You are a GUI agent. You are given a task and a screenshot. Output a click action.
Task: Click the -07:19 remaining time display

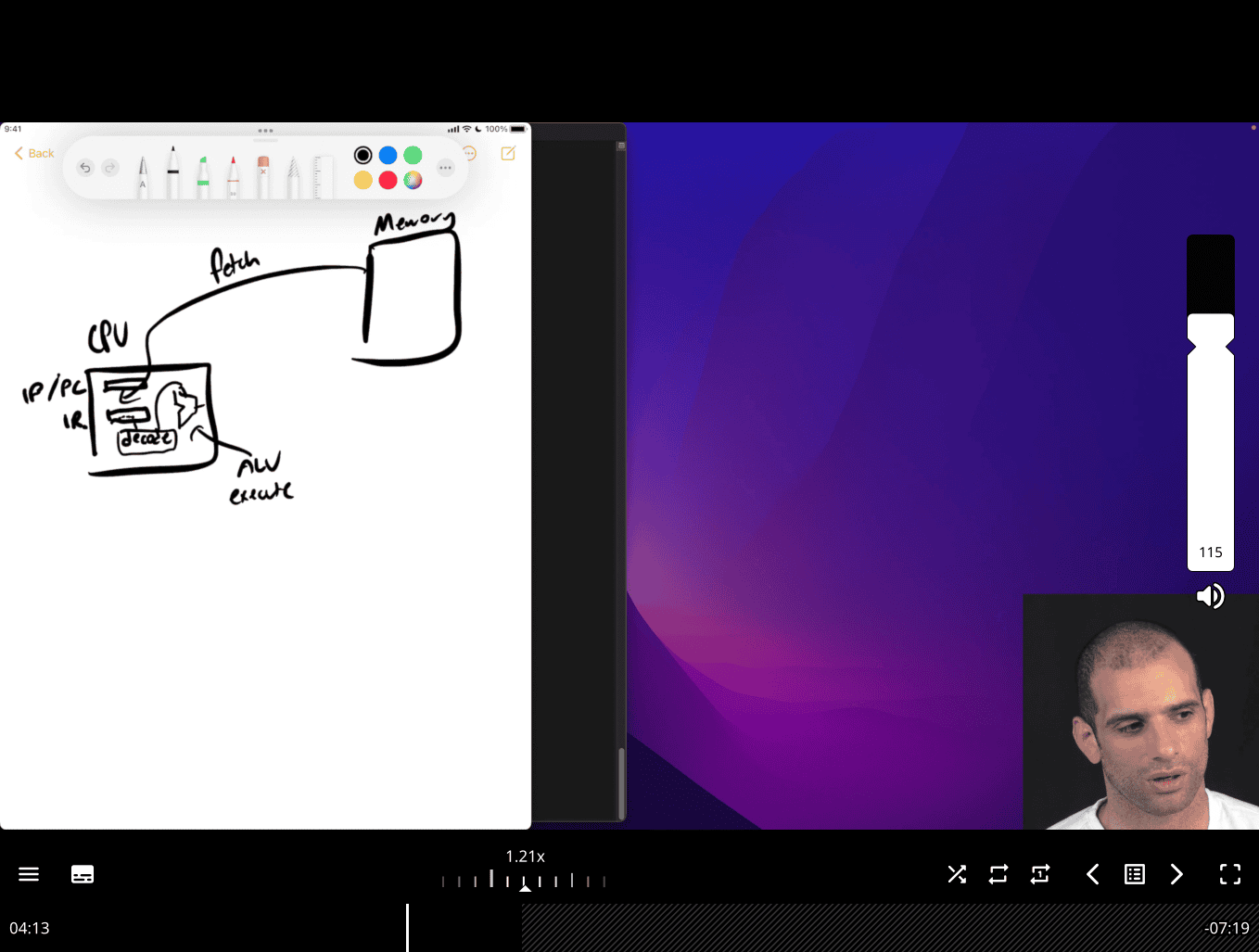[x=1226, y=928]
